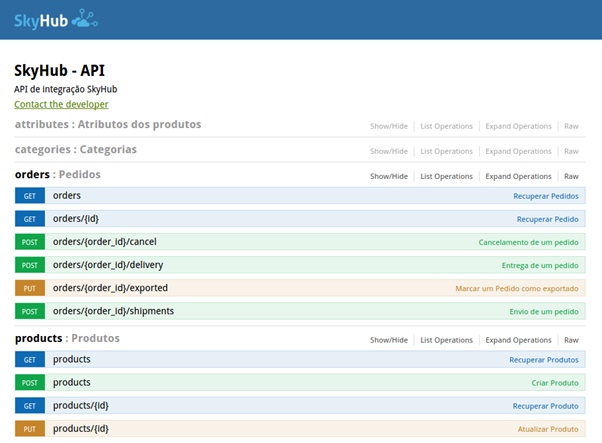602x443 pixels.
Task: Click the POST badge for orders/{order_id}/delivery
Action: coord(30,265)
